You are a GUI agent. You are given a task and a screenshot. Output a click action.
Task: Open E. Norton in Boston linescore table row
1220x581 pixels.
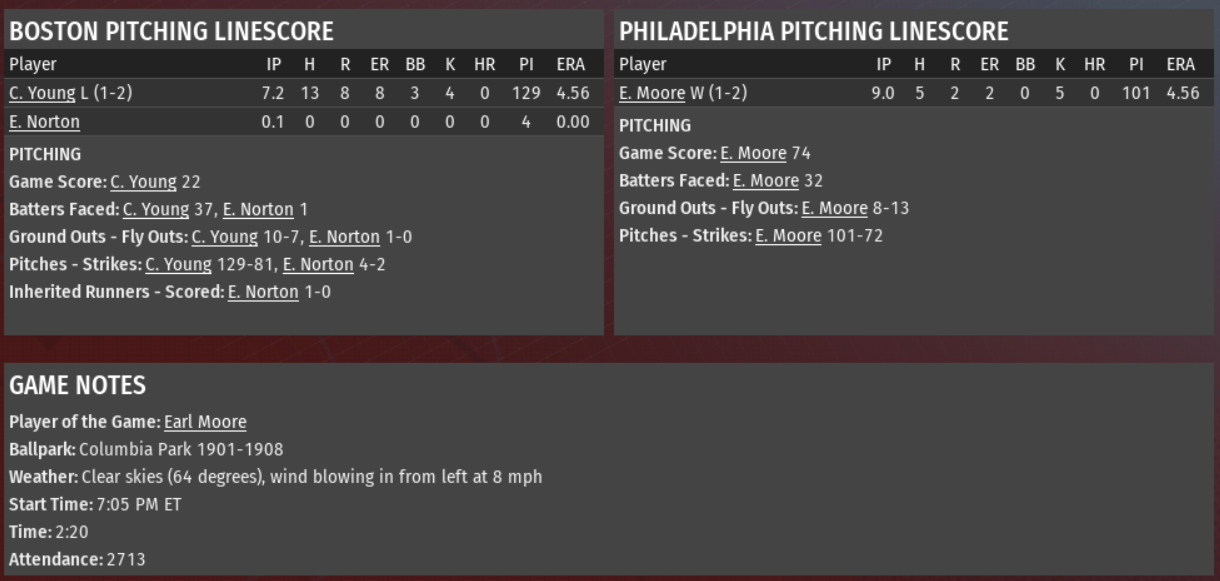(x=44, y=122)
